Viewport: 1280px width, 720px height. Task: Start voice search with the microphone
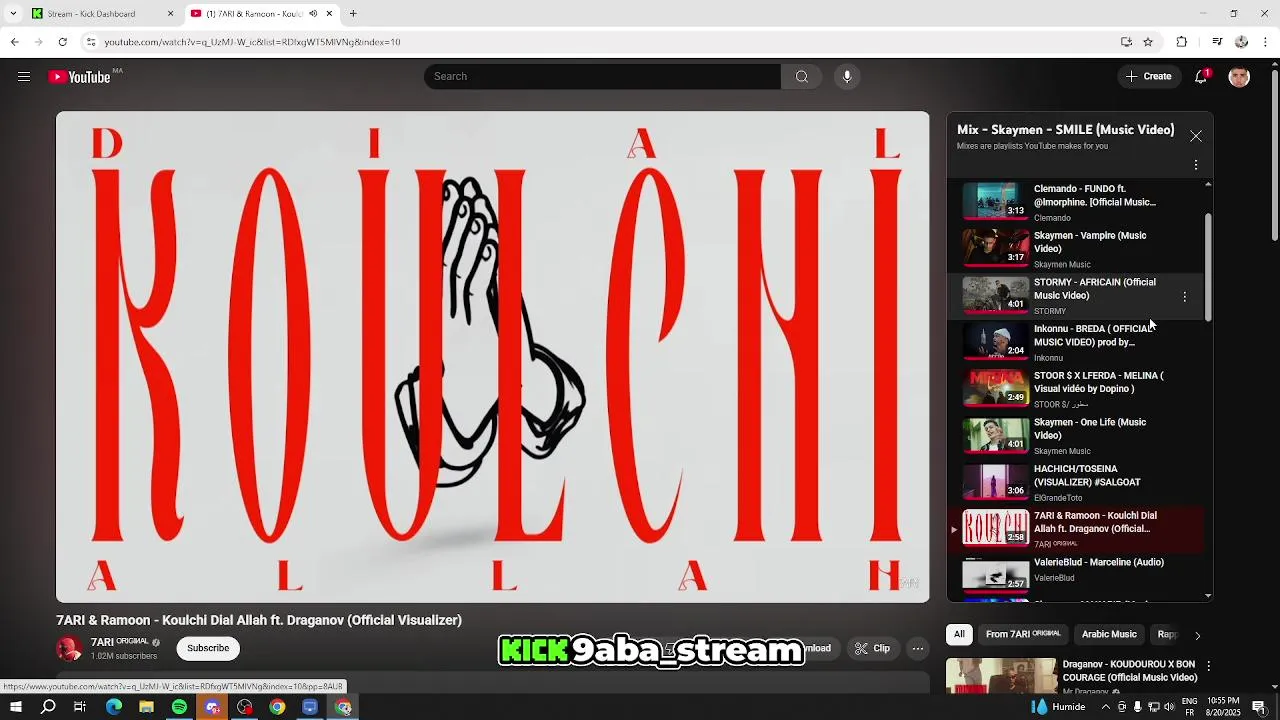click(x=847, y=77)
